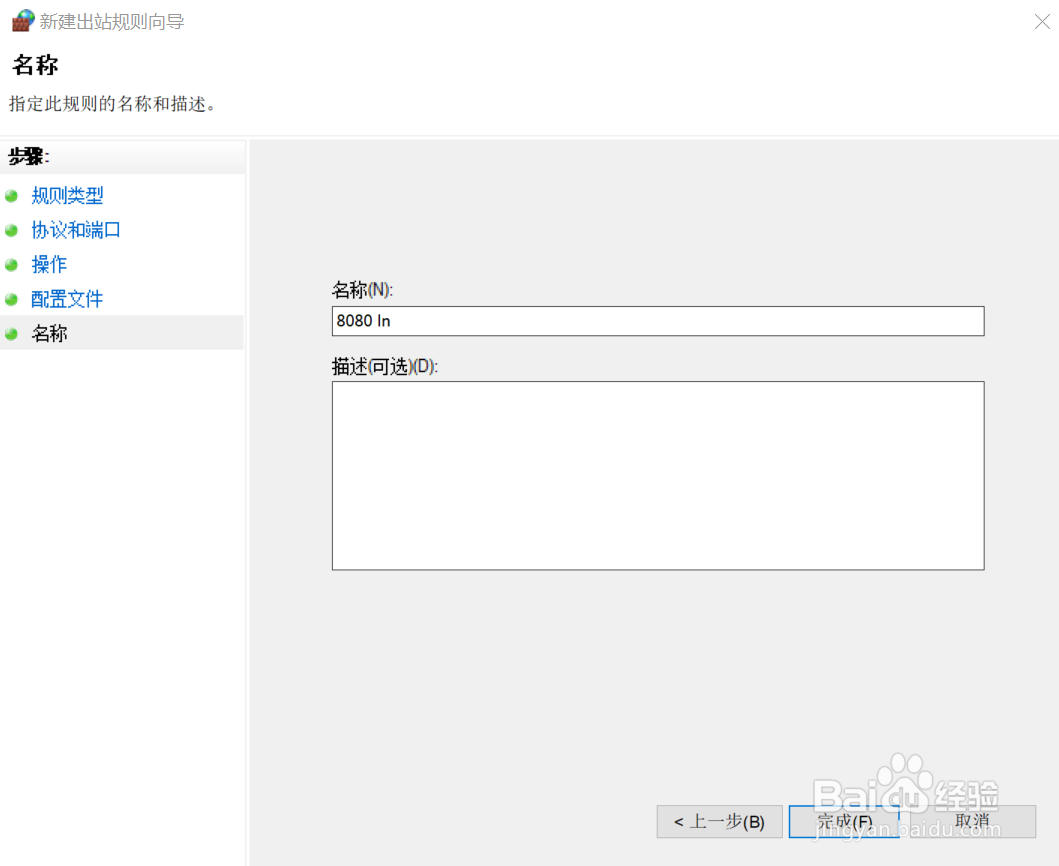Focus the 名称(N) input containing 8080 In
This screenshot has height=866, width=1059.
(658, 321)
